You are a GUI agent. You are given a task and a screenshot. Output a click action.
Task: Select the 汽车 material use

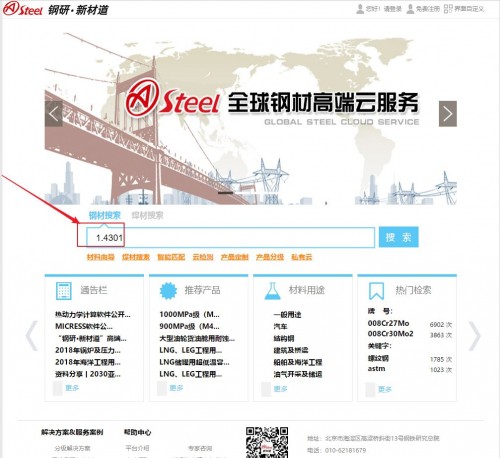280,326
